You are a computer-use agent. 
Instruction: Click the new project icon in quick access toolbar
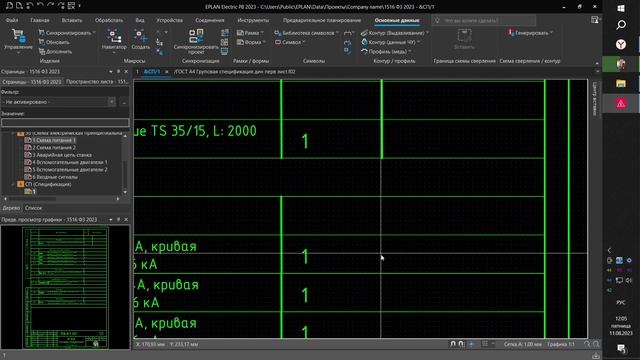[x=9, y=6]
